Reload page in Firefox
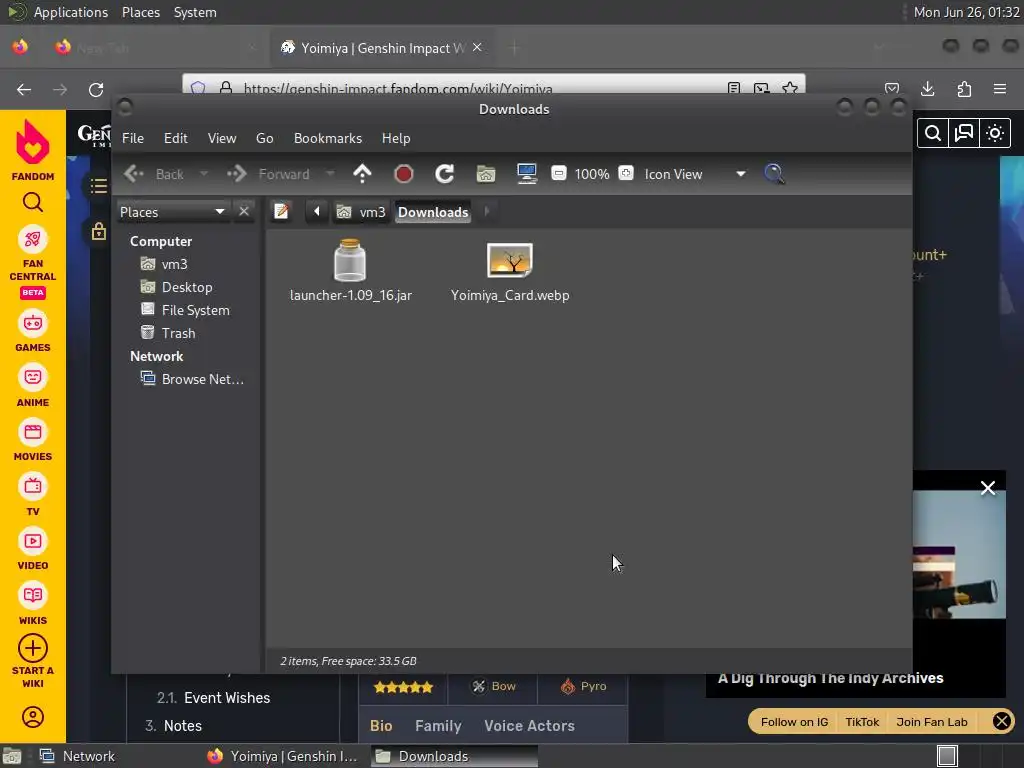This screenshot has width=1024, height=768. pyautogui.click(x=96, y=89)
